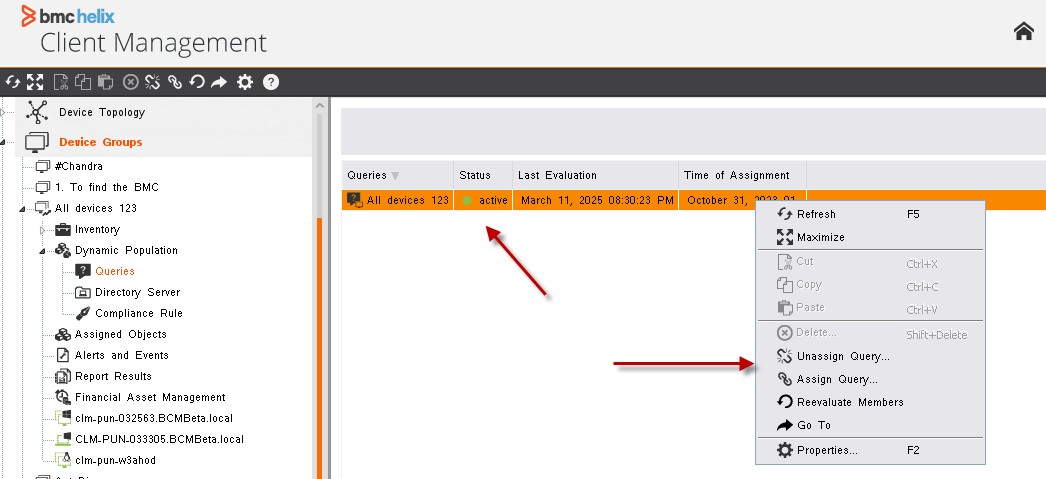Open the Directory Server node

pos(137,292)
